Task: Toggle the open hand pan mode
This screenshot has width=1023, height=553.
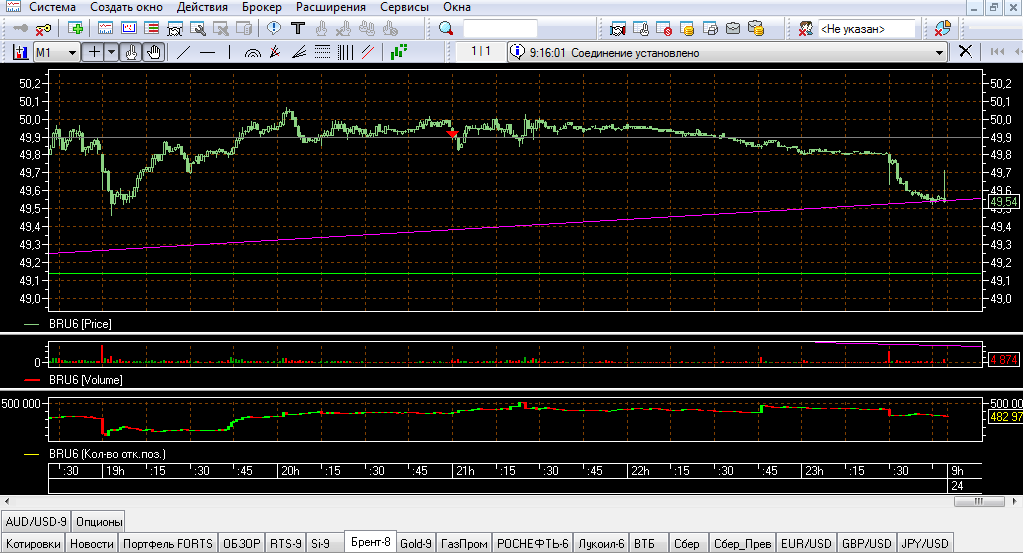Action: [154, 52]
